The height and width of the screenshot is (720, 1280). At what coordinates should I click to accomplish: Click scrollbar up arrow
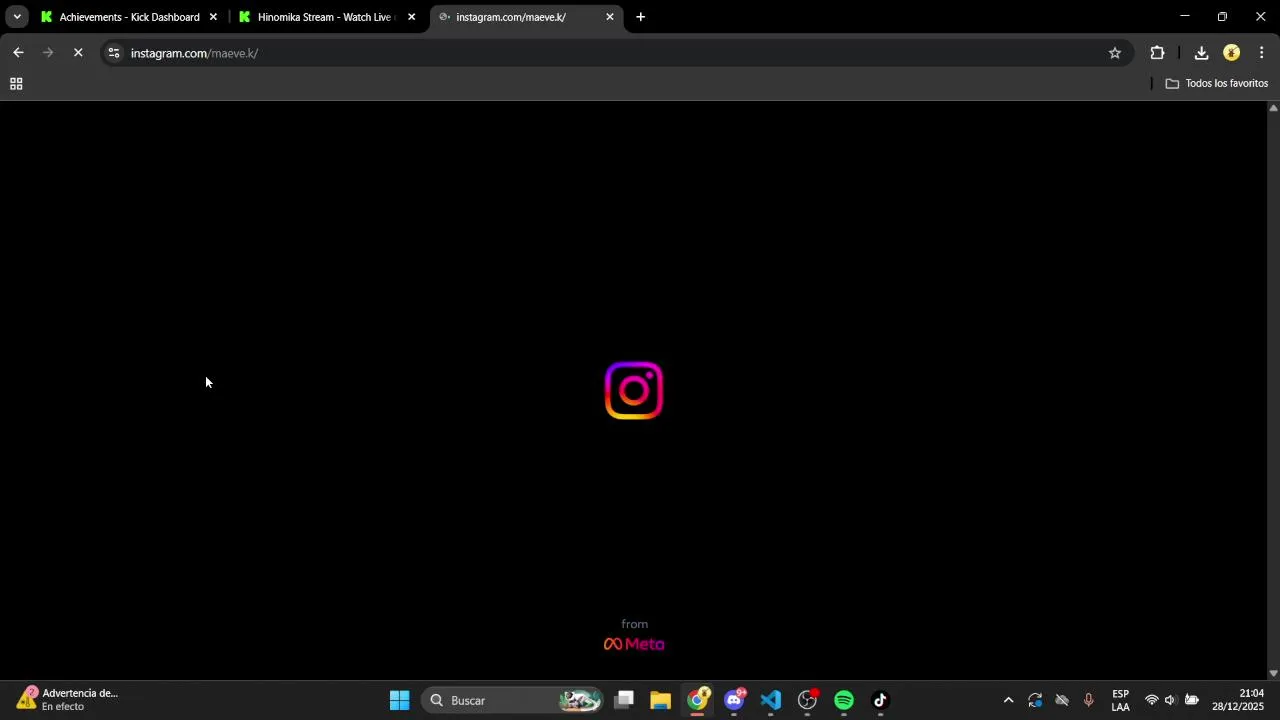(x=1273, y=107)
